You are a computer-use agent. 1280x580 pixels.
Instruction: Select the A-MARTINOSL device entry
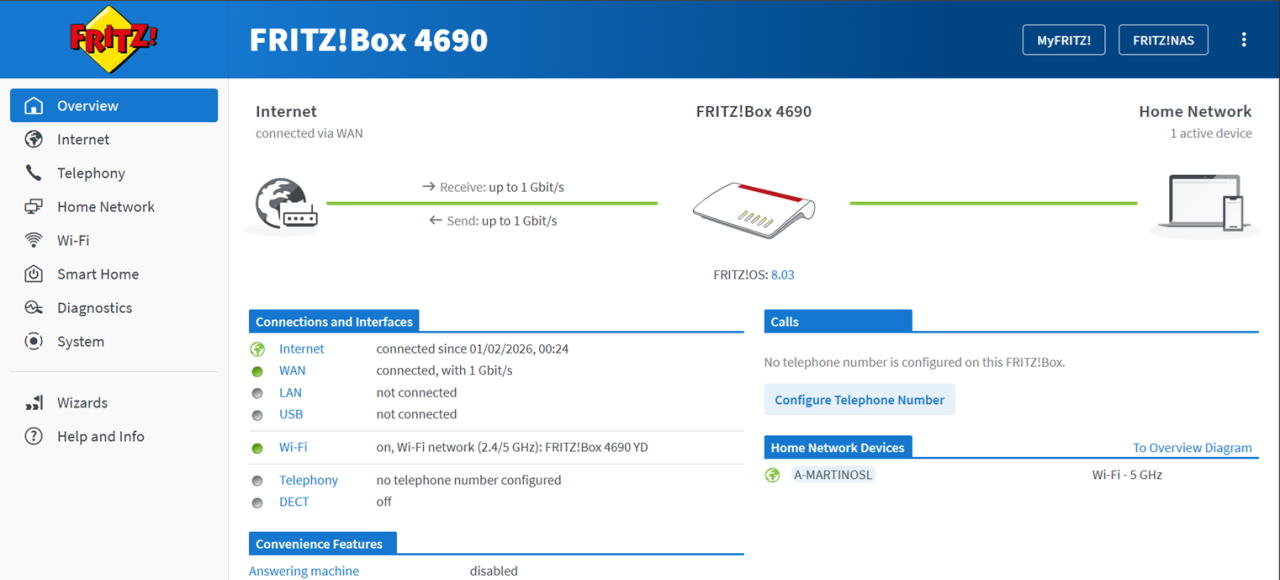(x=833, y=475)
